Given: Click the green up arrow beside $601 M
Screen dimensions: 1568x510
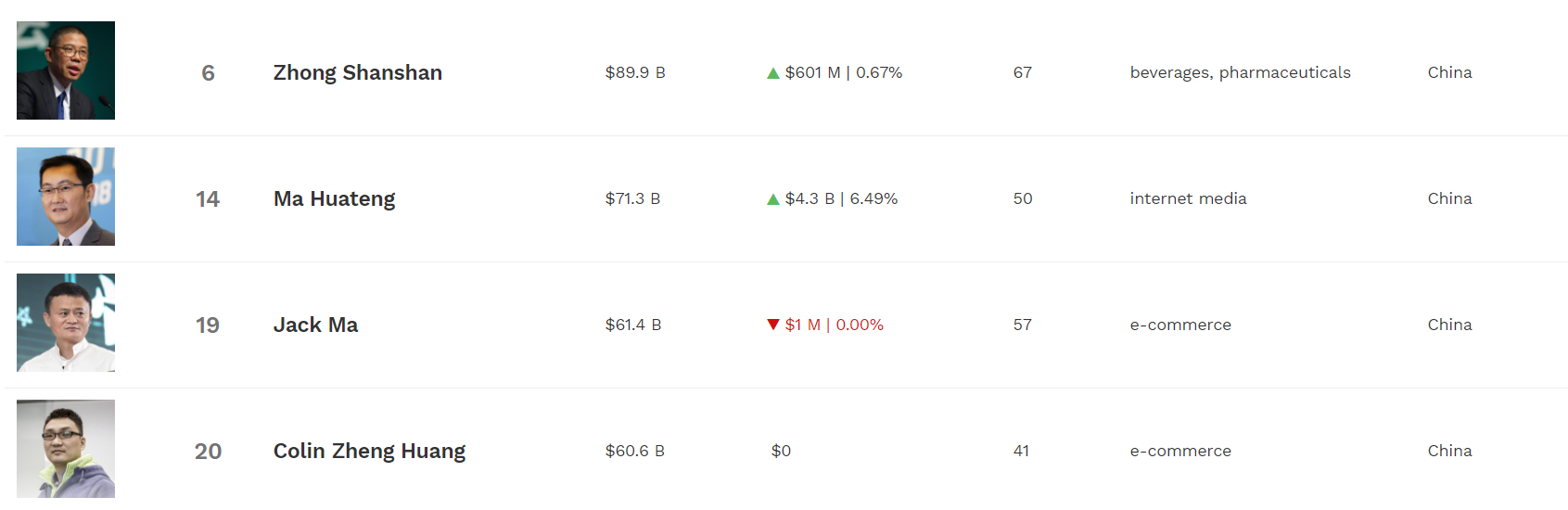Looking at the screenshot, I should tap(773, 73).
